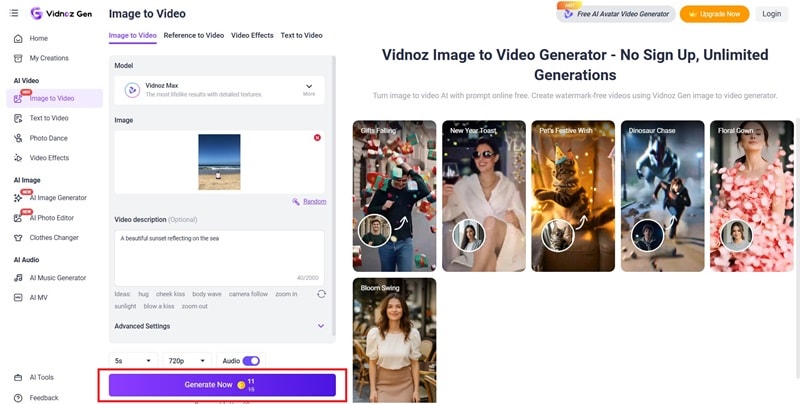This screenshot has height=404, width=800.
Task: Open Video Effects in sidebar
Action: click(49, 158)
